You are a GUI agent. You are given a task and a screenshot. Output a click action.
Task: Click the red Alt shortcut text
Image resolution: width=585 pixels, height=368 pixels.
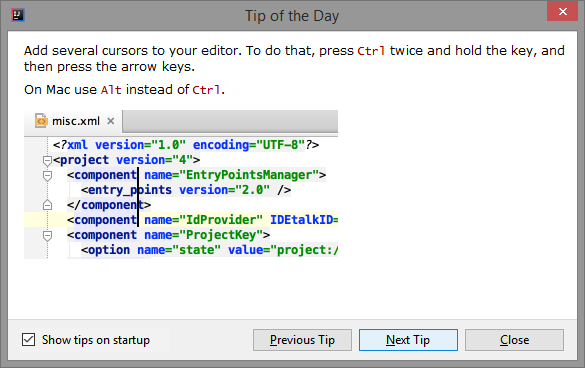(x=111, y=90)
